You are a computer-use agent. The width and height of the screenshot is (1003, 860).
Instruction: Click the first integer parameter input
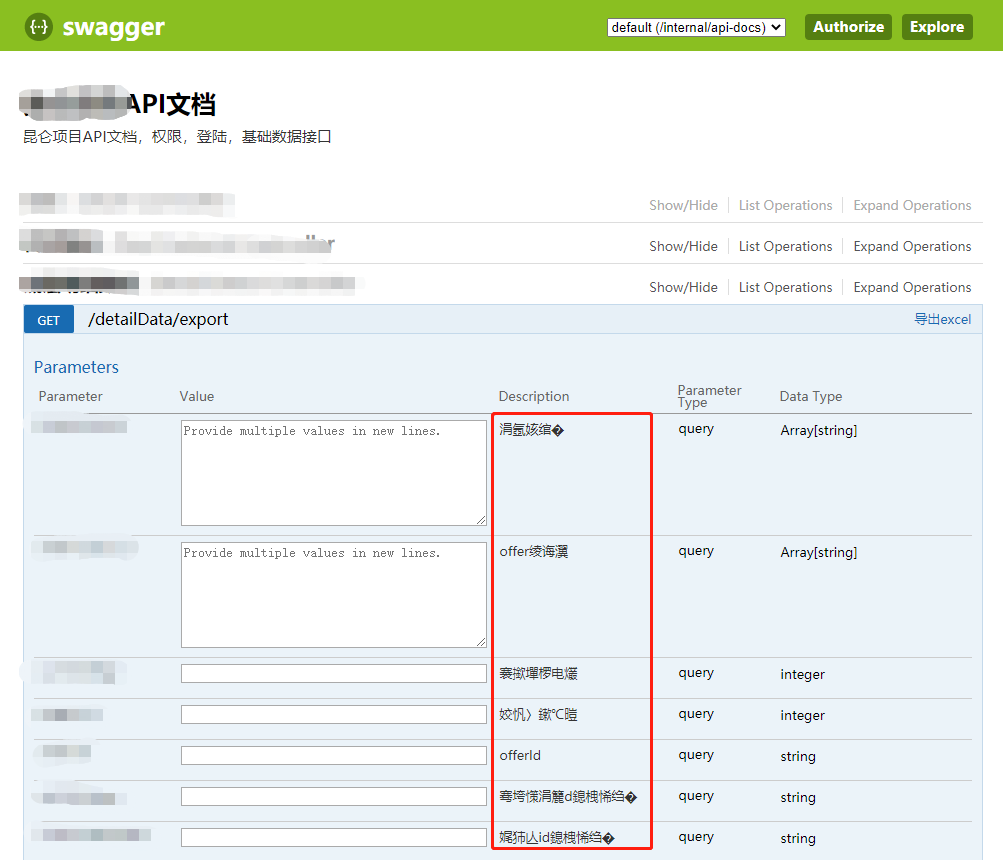pos(333,673)
